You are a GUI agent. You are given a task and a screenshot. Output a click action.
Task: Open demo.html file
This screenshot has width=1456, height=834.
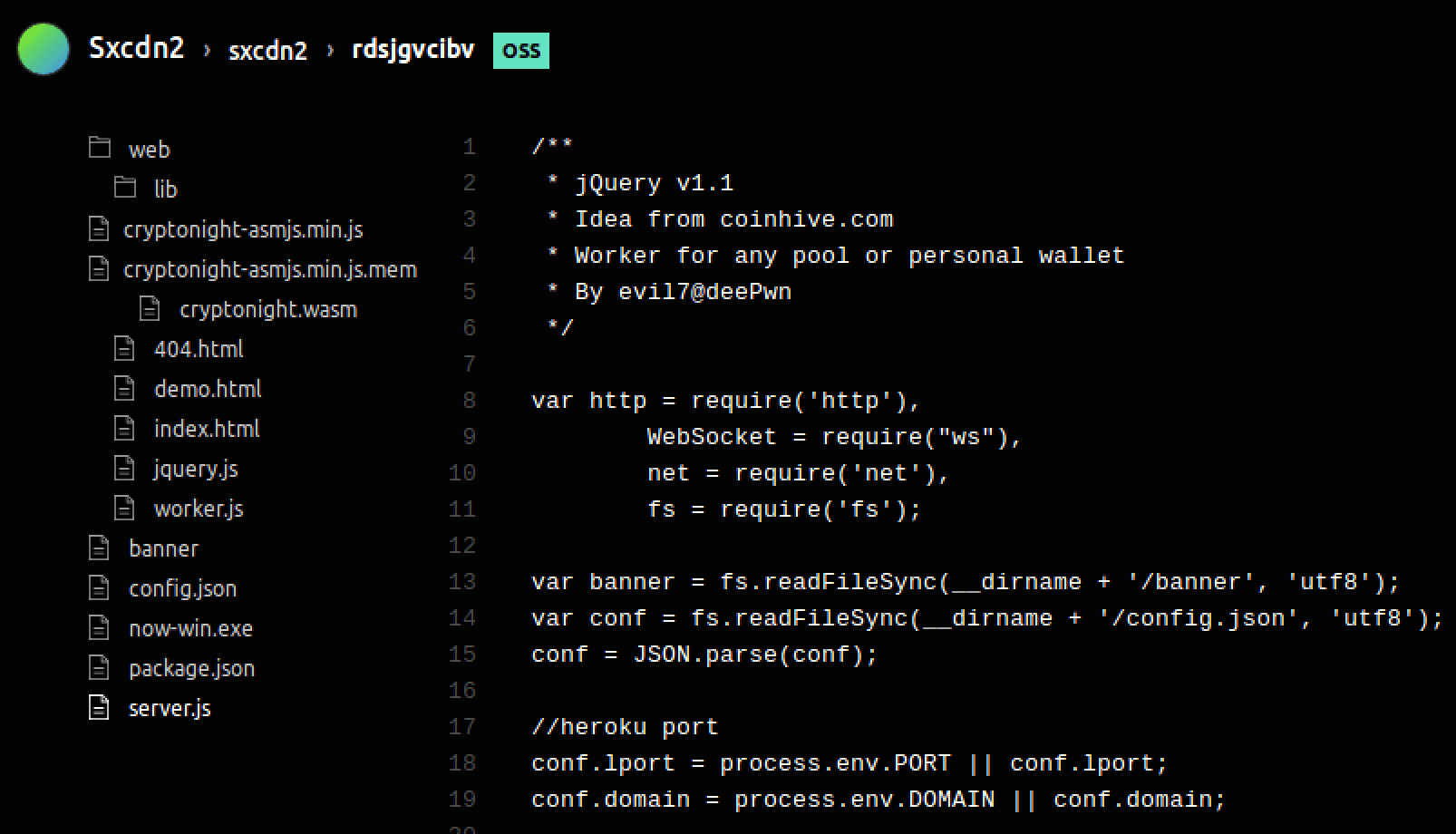[208, 389]
